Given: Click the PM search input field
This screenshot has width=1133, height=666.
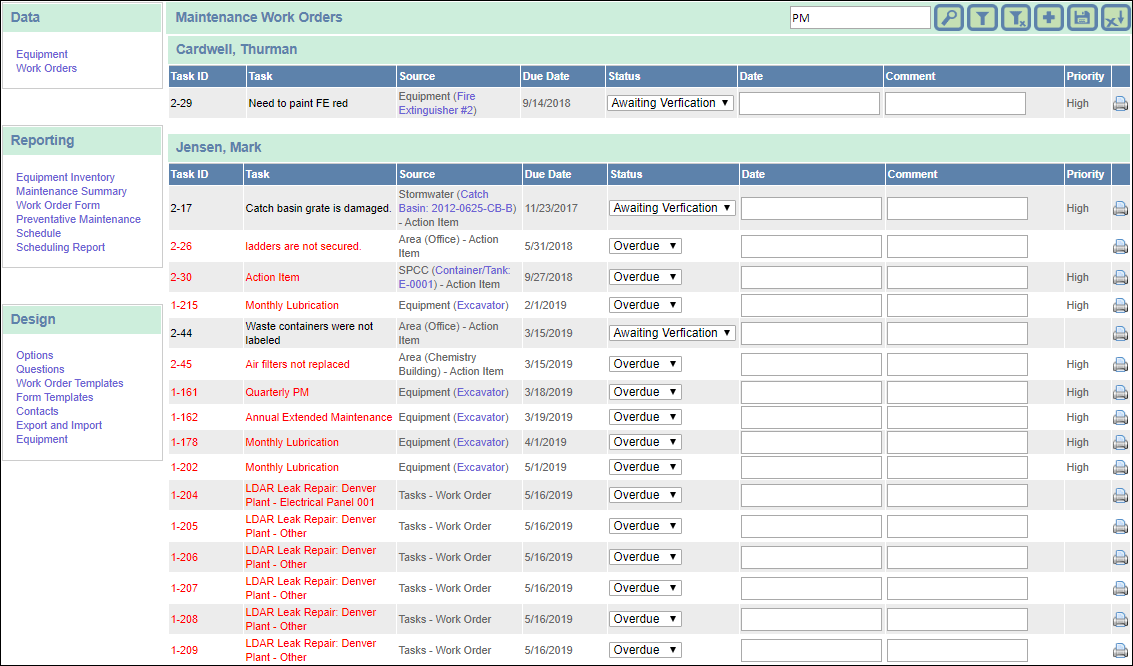Looking at the screenshot, I should pos(860,17).
